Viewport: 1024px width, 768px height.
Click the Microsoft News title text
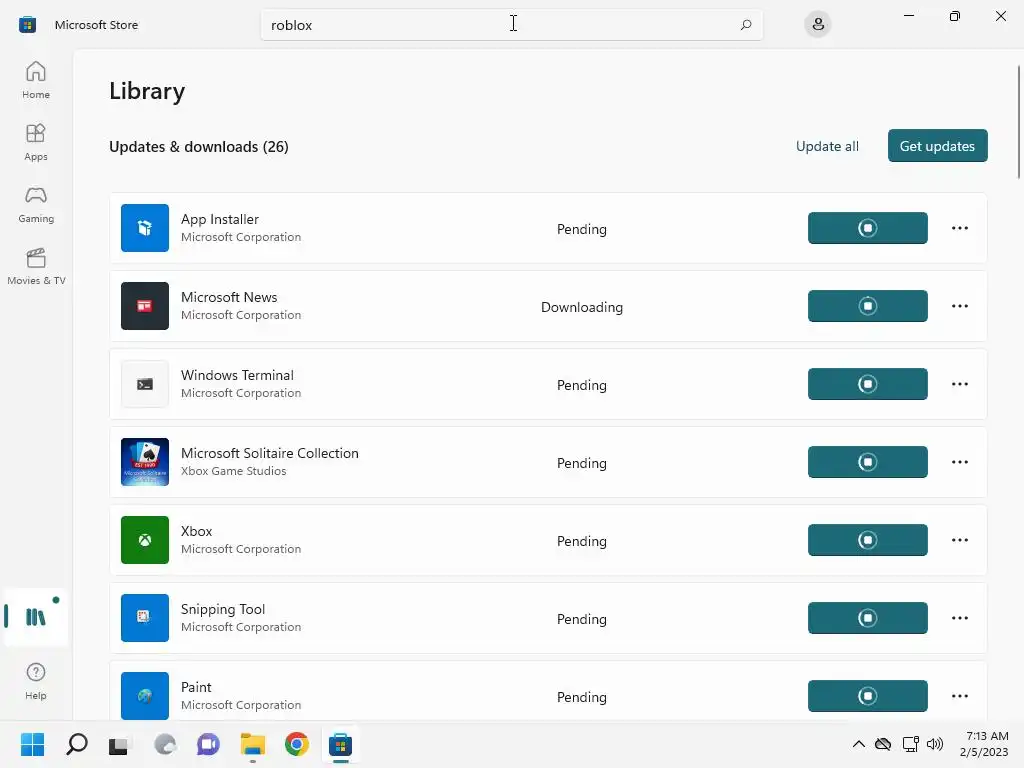[229, 297]
